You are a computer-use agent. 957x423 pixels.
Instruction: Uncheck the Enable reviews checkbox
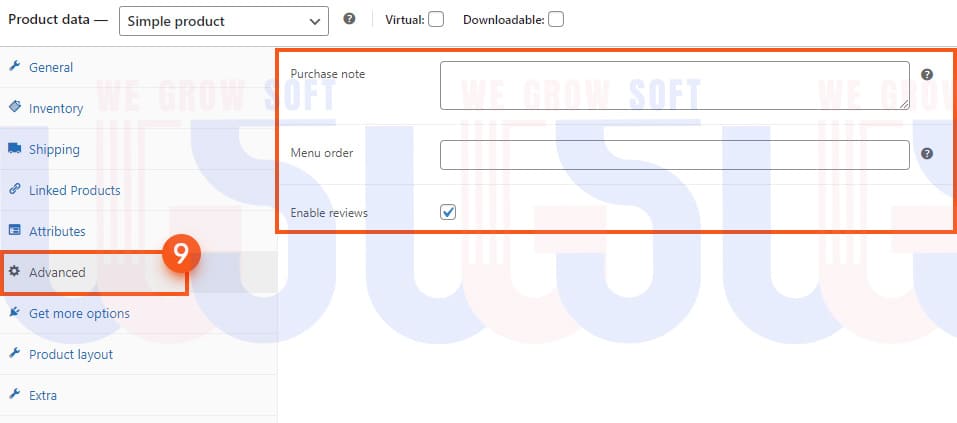(448, 212)
